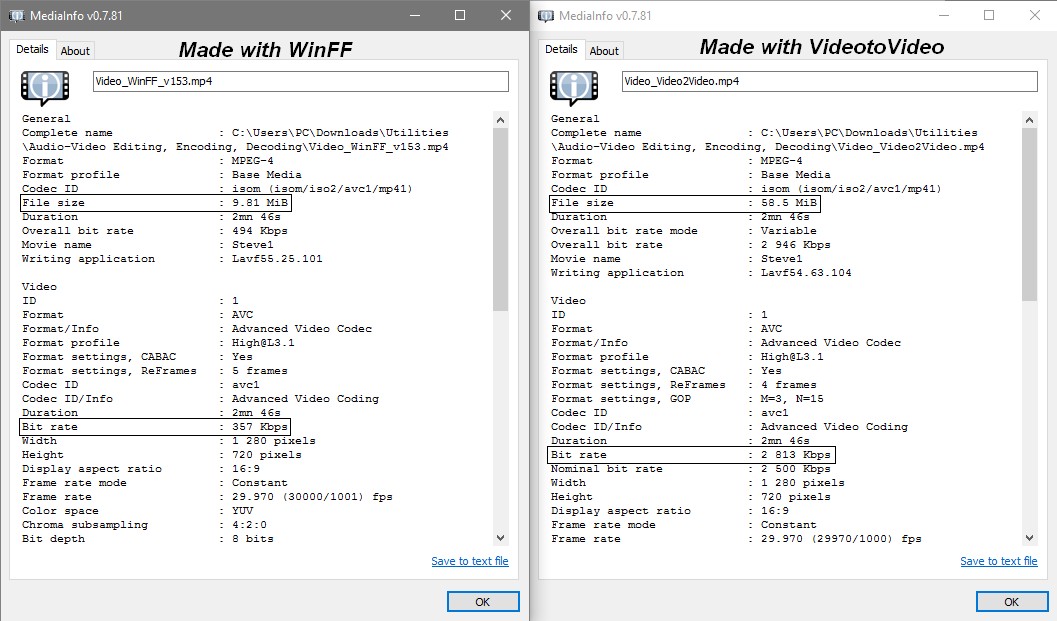Select the '357 Kbps' bit rate value
The height and width of the screenshot is (621, 1057).
coord(260,427)
